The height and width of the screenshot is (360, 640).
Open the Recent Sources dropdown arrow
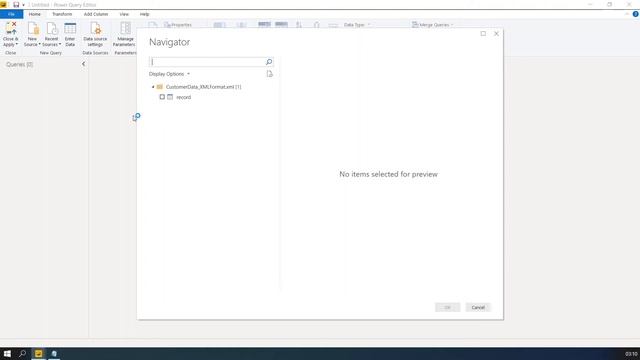[60, 44]
